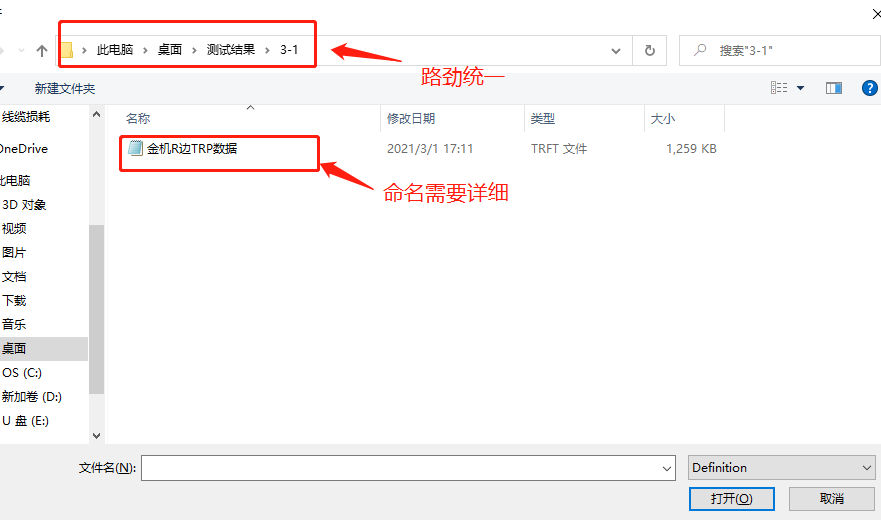Screen dimensions: 881x520
Task: Click the navigation pane scrollbar thumb
Action: pyautogui.click(x=97, y=309)
